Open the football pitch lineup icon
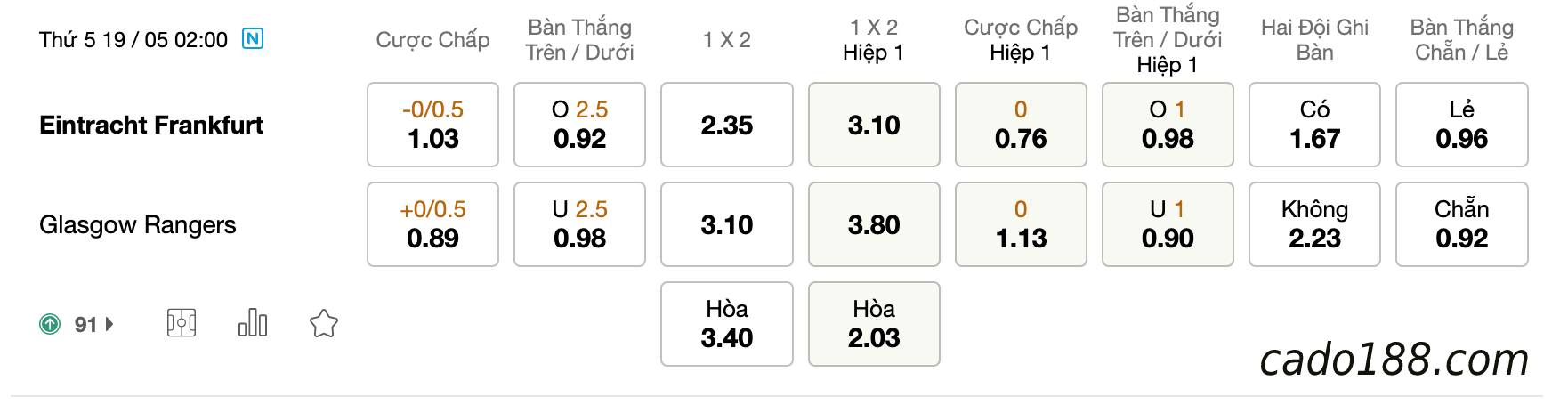Image resolution: width=1568 pixels, height=413 pixels. [182, 323]
